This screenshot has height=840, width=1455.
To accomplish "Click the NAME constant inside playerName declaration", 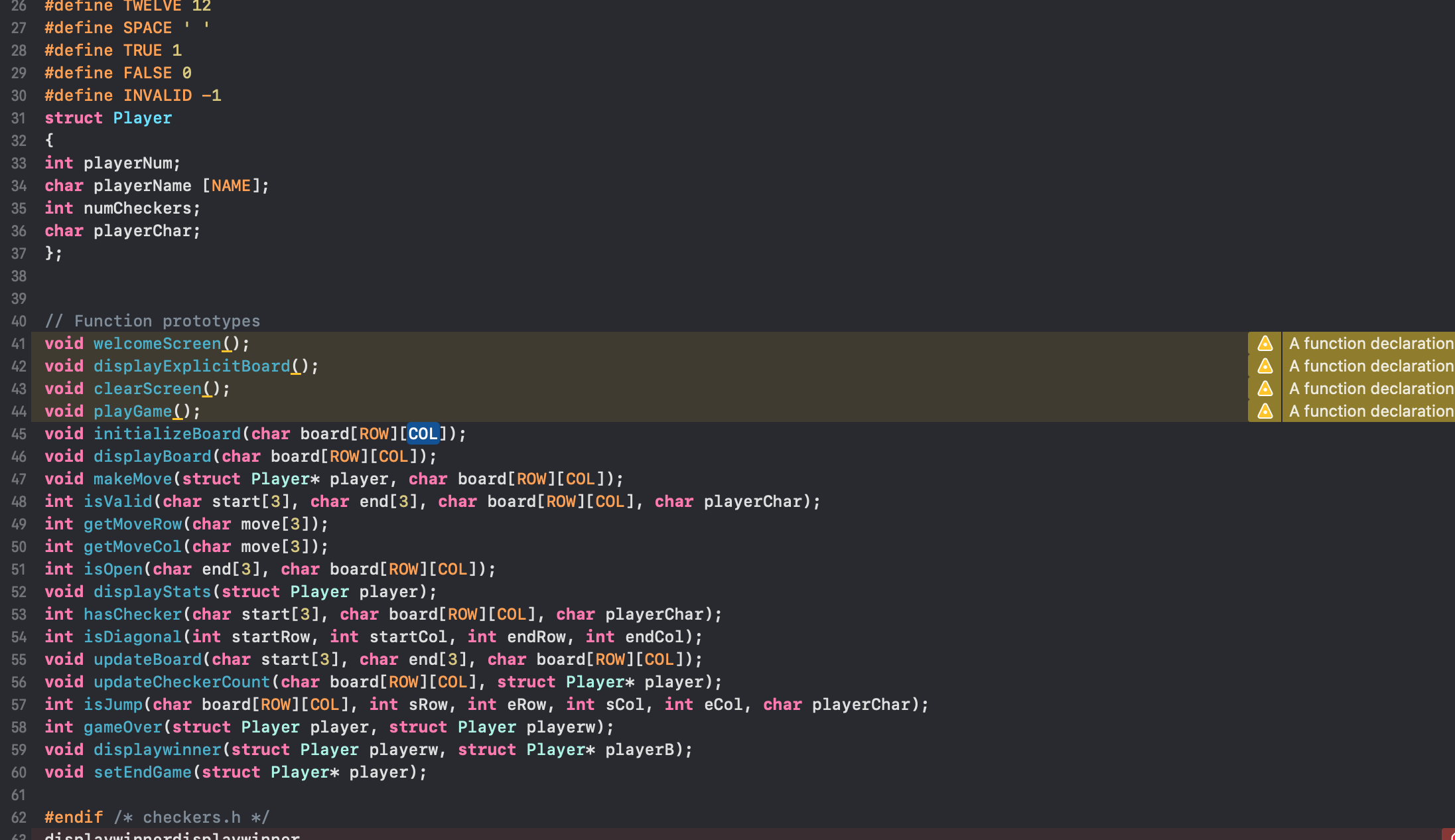I will point(230,185).
